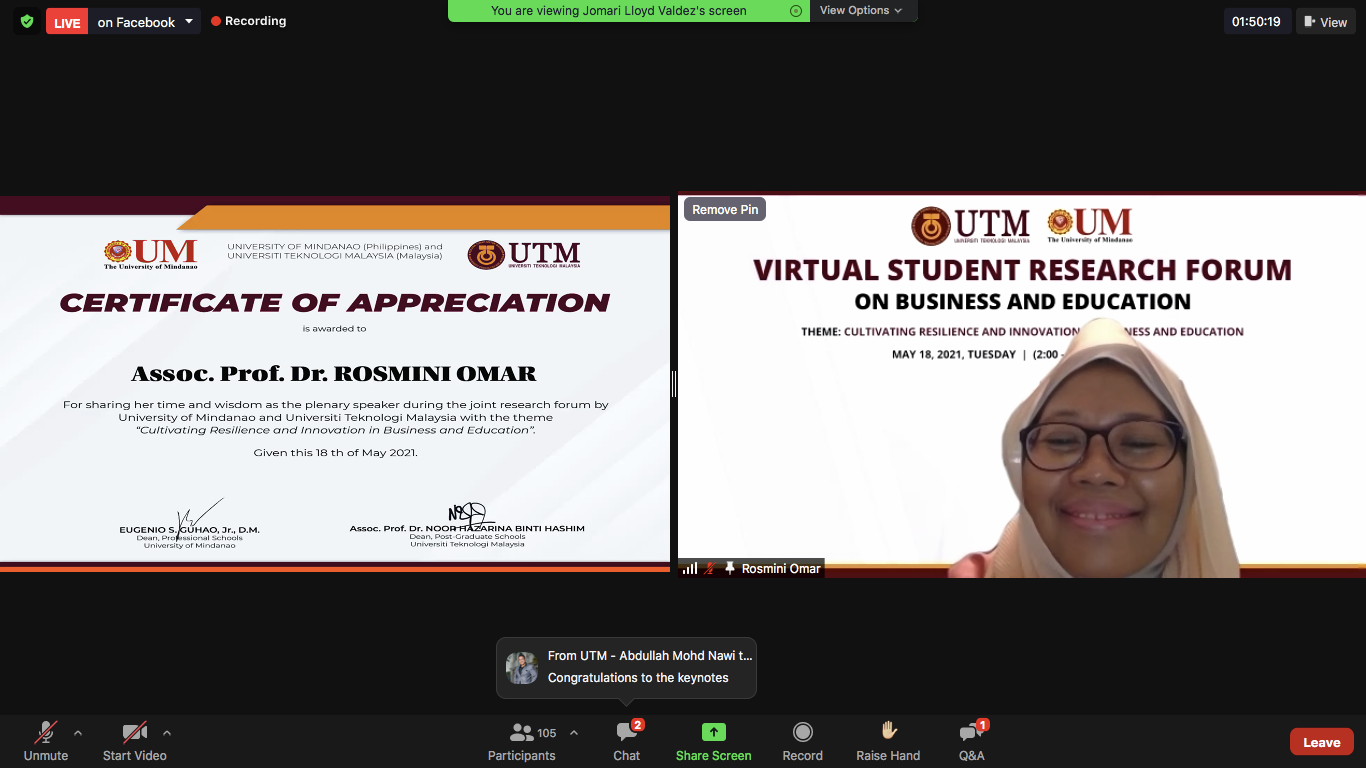This screenshot has height=768, width=1366.
Task: Click the signal strength bars icon
Action: point(690,568)
